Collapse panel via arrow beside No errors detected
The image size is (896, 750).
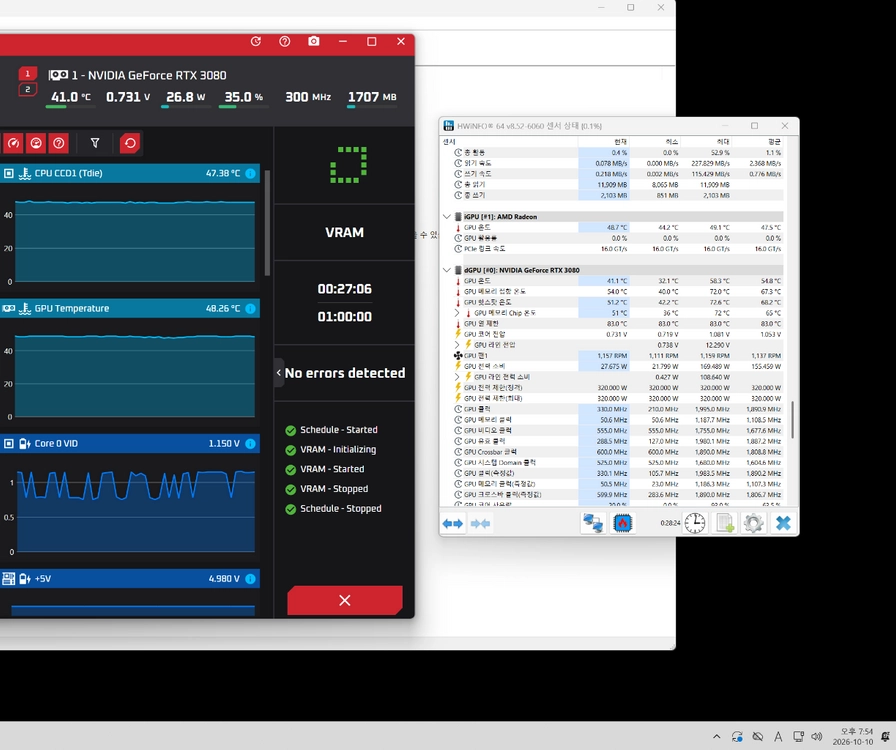tap(279, 373)
